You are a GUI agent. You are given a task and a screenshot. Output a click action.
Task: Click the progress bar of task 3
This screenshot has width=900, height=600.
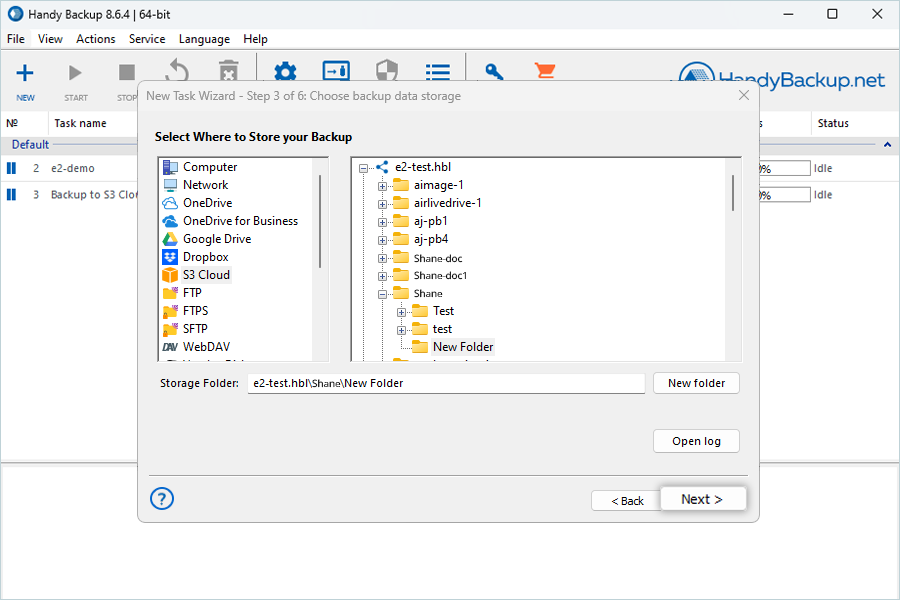pos(784,195)
